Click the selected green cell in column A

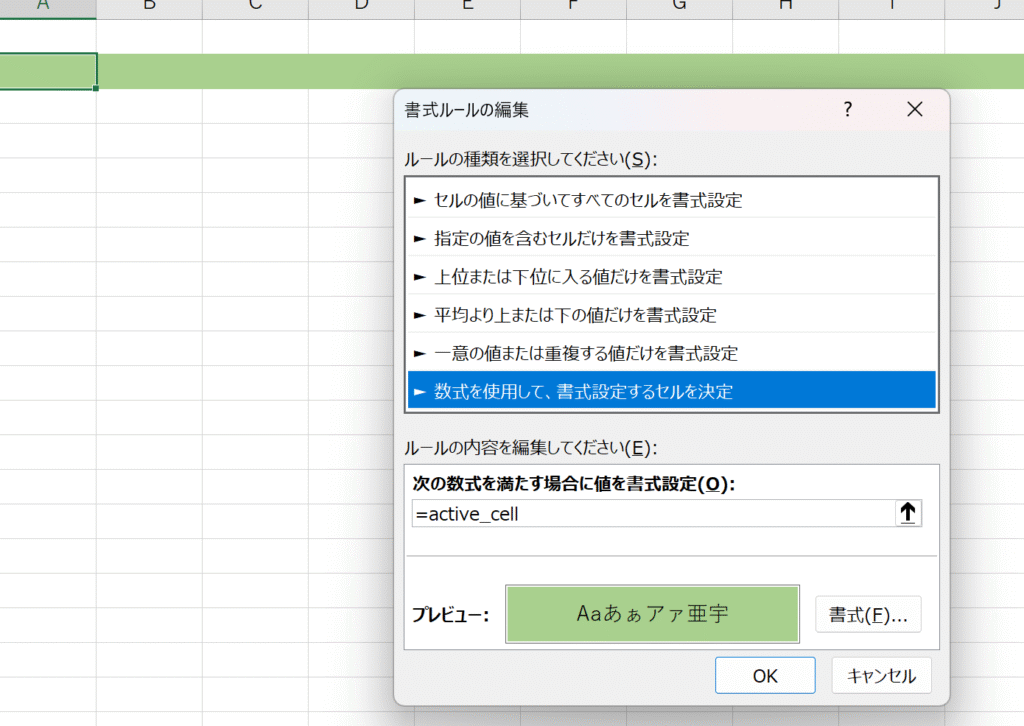pyautogui.click(x=47, y=71)
